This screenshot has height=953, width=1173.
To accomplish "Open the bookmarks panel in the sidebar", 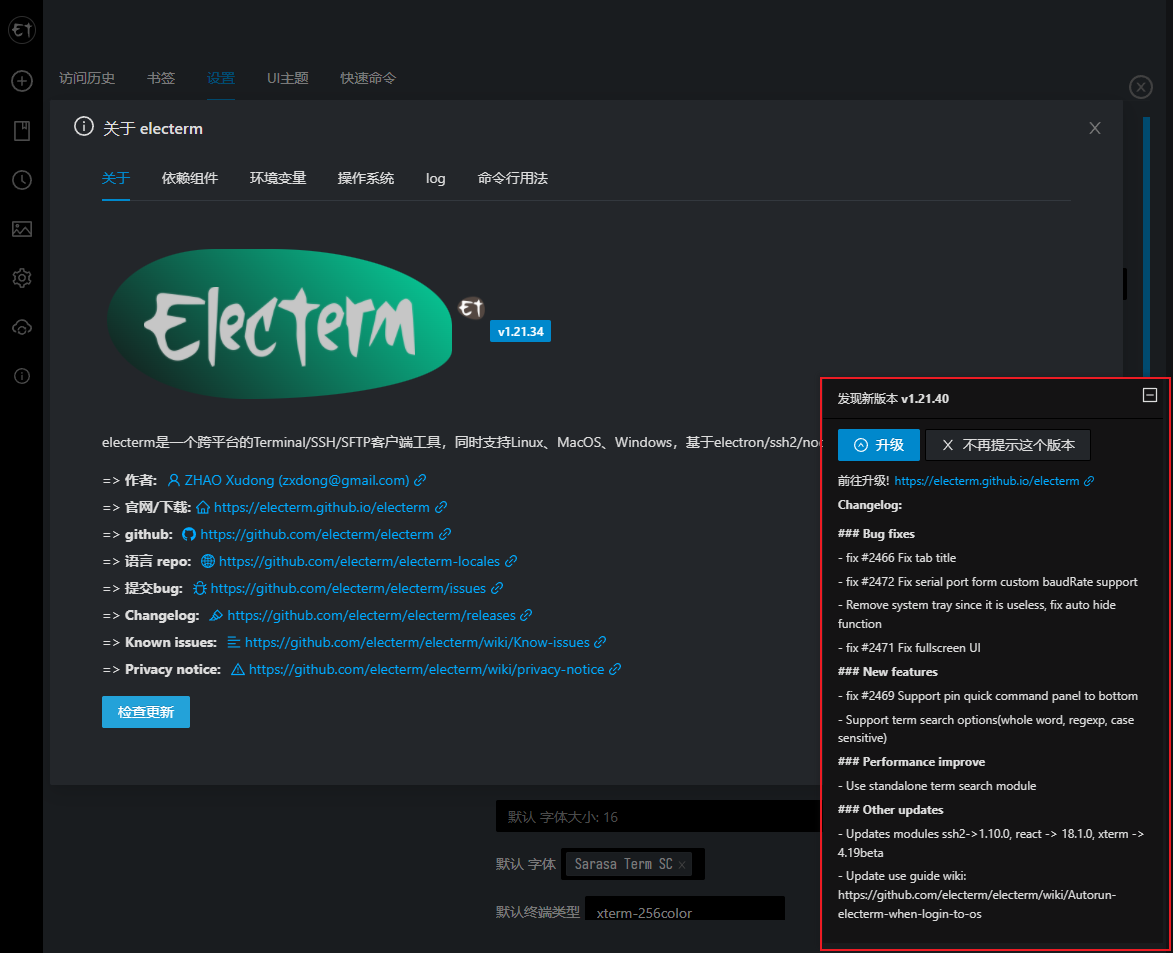I will pyautogui.click(x=21, y=130).
